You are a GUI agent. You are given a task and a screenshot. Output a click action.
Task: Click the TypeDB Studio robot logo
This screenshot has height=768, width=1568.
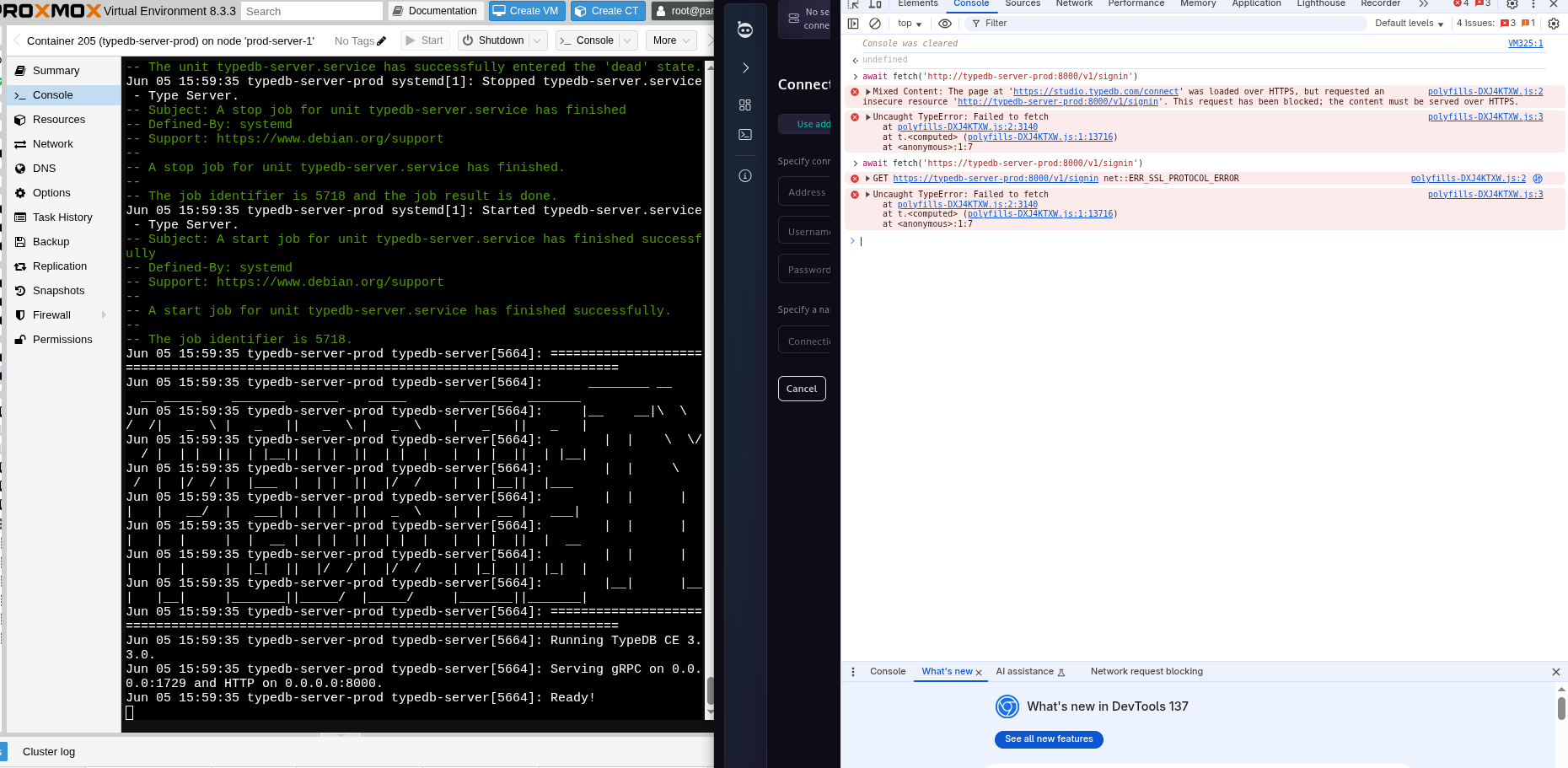pos(745,30)
